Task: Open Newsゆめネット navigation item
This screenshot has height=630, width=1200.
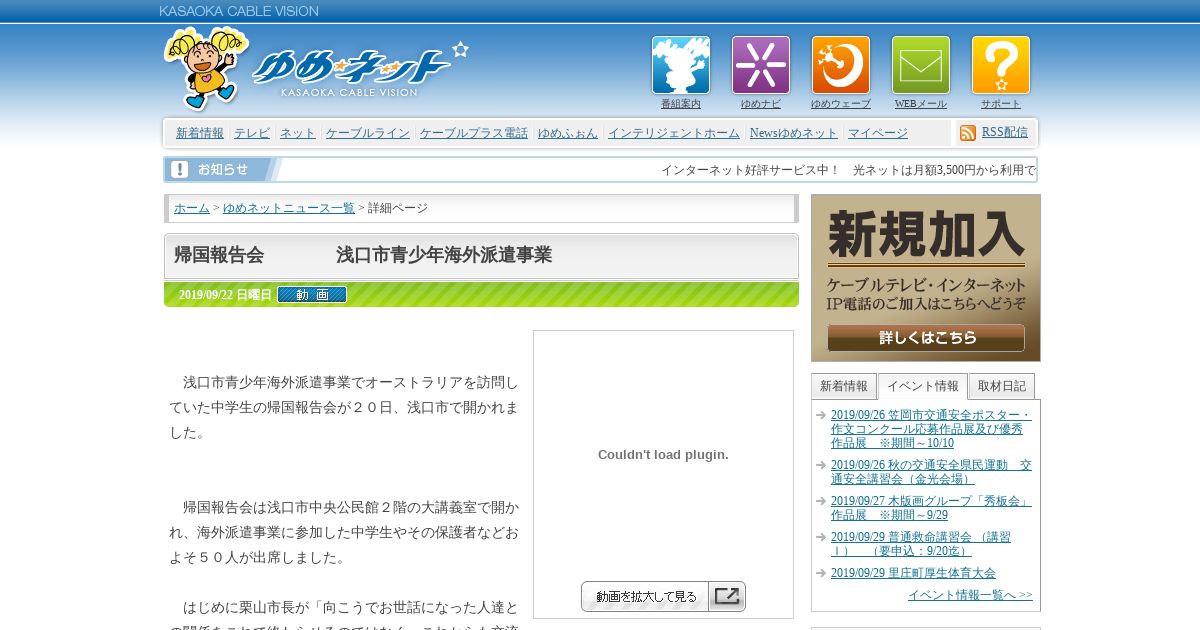Action: point(794,133)
